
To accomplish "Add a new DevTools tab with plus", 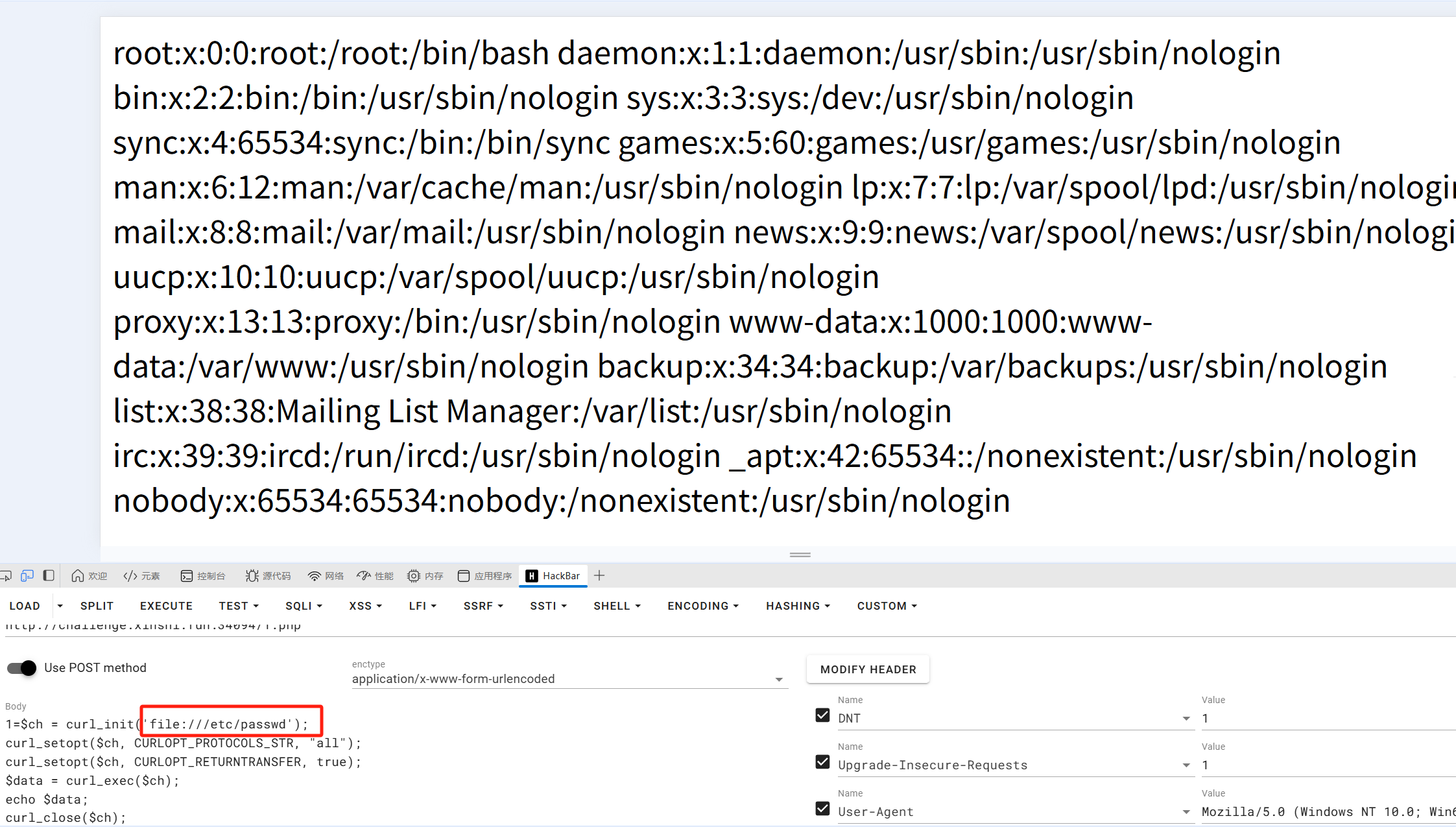I will pyautogui.click(x=599, y=575).
